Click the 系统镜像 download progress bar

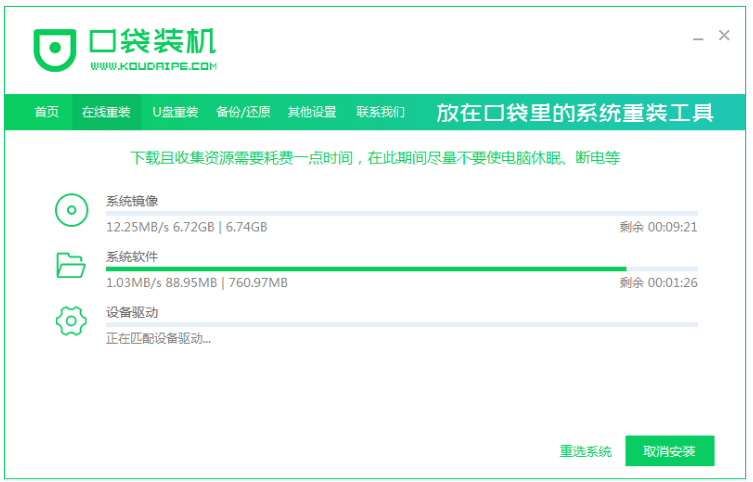pos(401,213)
